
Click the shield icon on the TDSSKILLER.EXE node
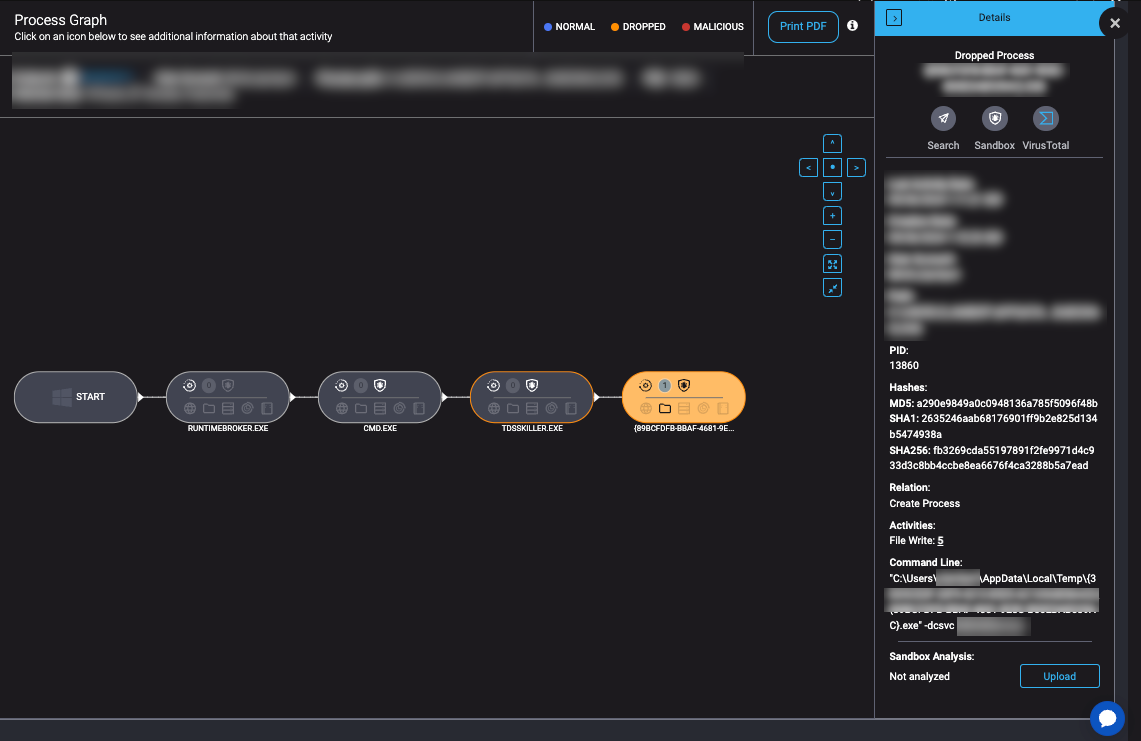[x=531, y=386]
